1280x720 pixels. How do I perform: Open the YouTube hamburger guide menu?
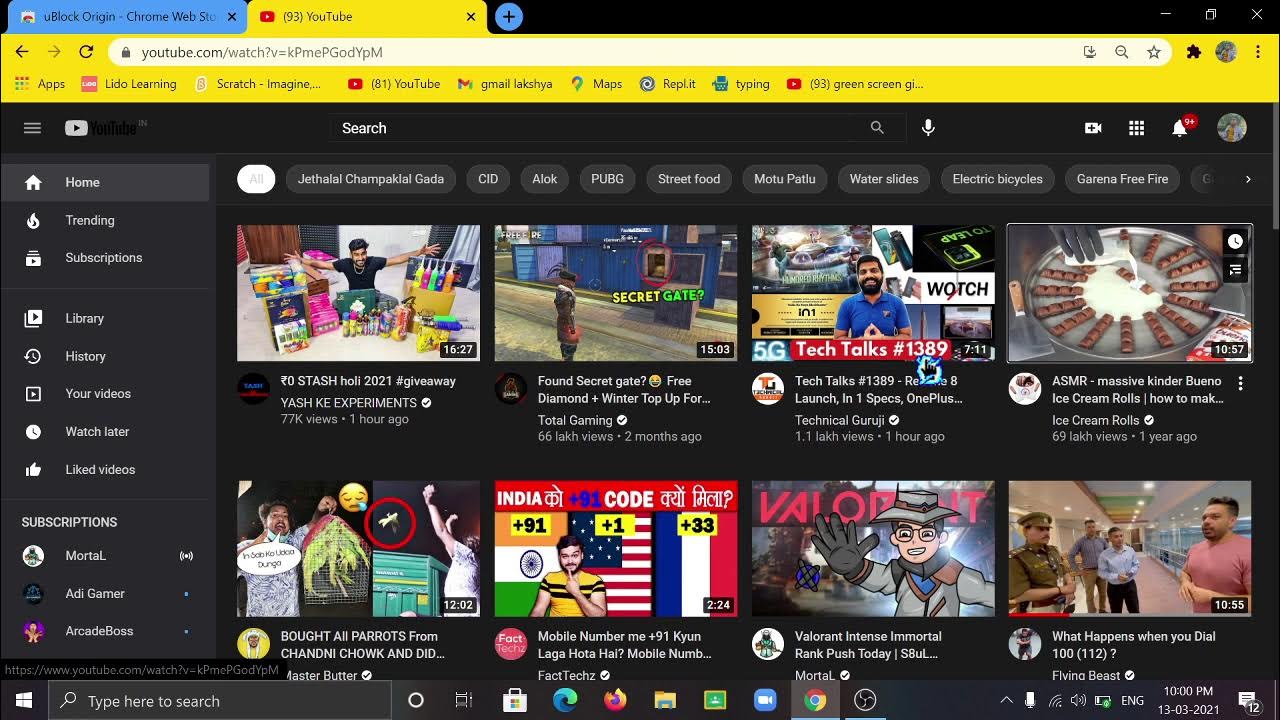pos(32,128)
